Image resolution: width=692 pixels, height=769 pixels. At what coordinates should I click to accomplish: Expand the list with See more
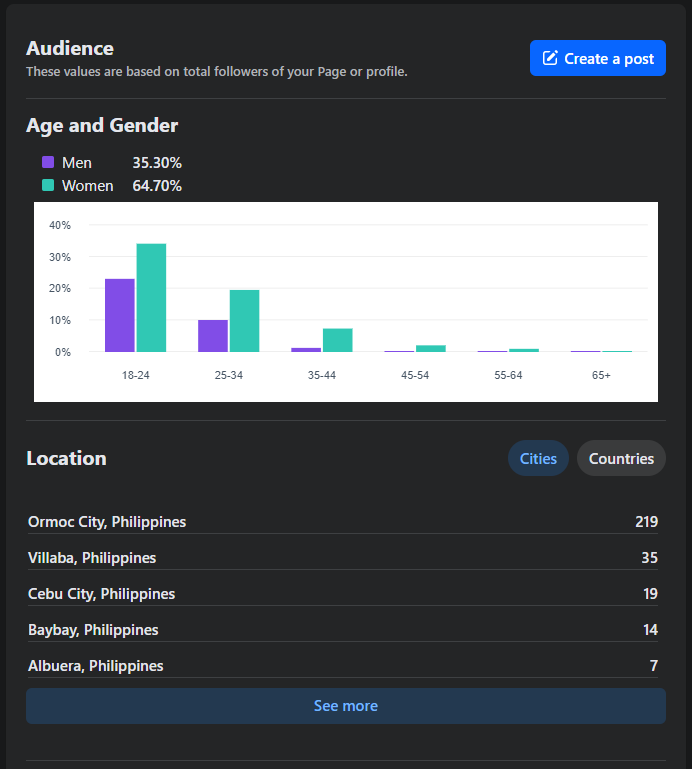pos(345,706)
